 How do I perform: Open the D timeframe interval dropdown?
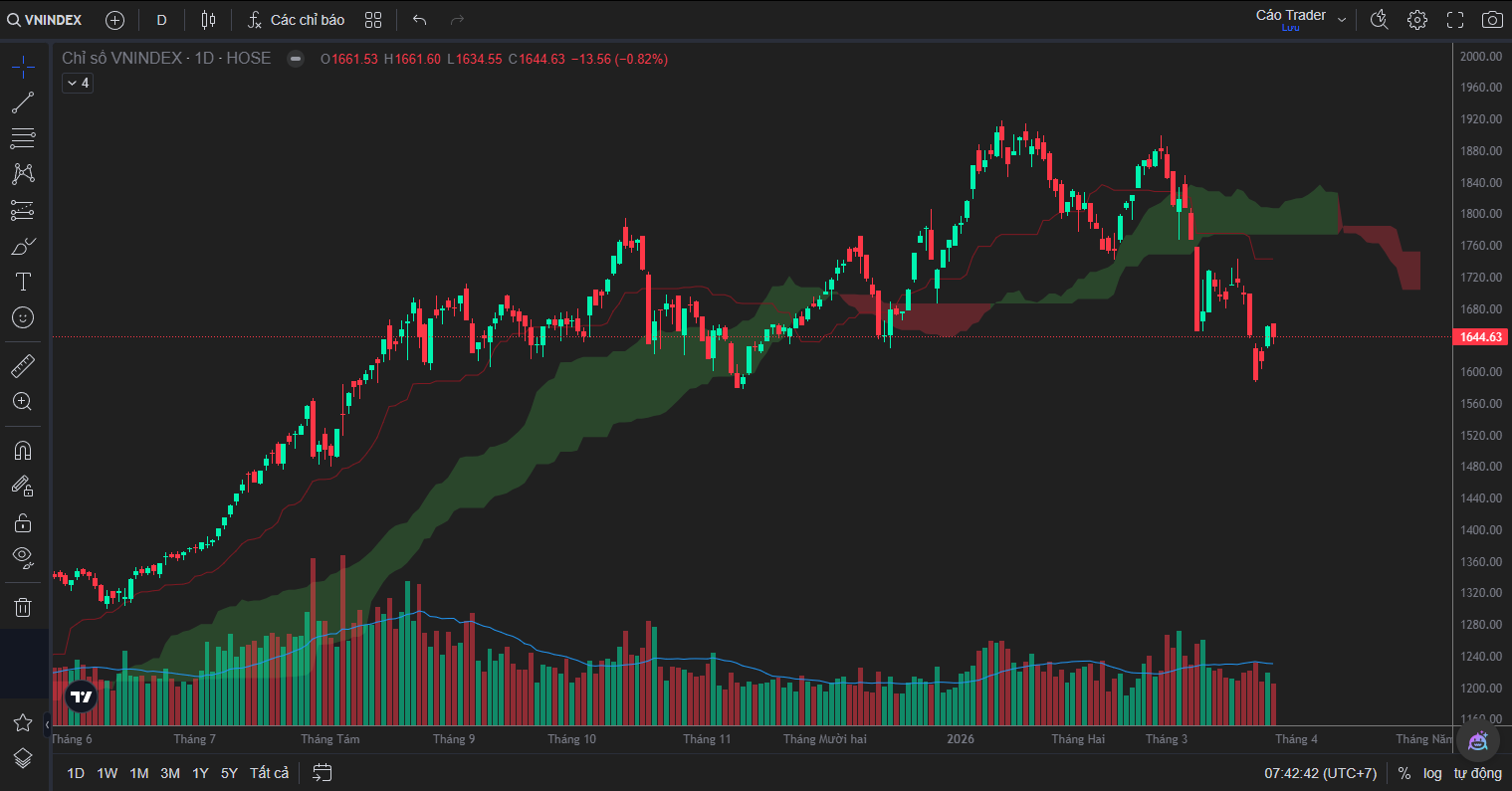click(x=161, y=20)
